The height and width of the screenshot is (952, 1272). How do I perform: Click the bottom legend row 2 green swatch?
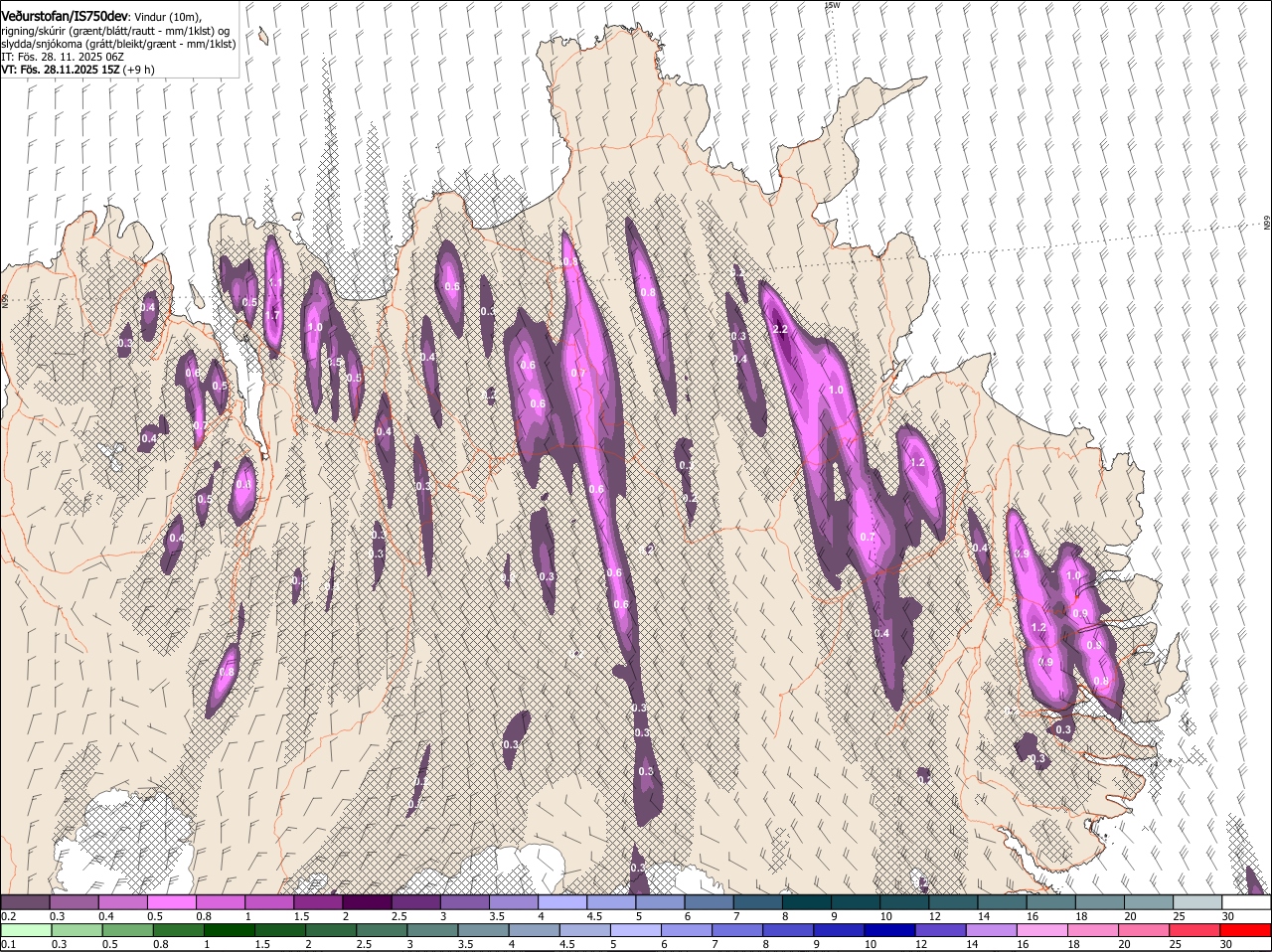click(x=331, y=931)
